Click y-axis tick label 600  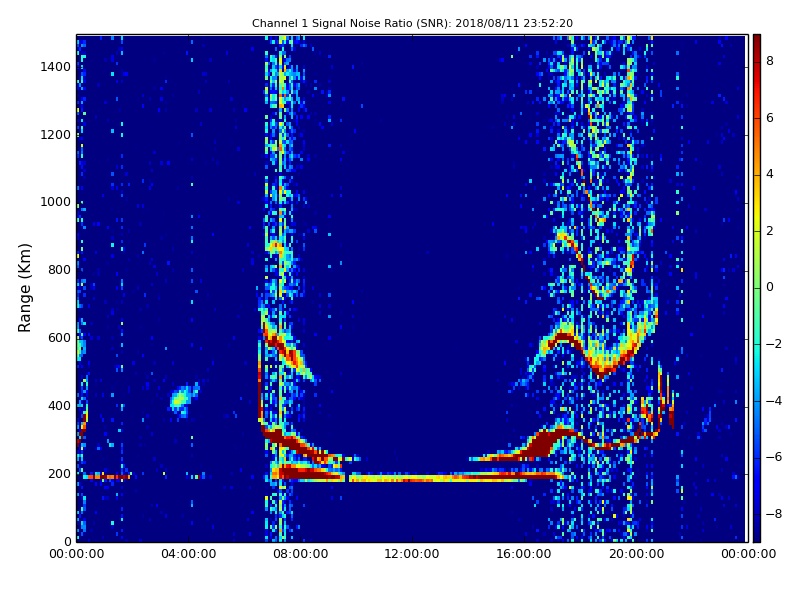point(59,338)
